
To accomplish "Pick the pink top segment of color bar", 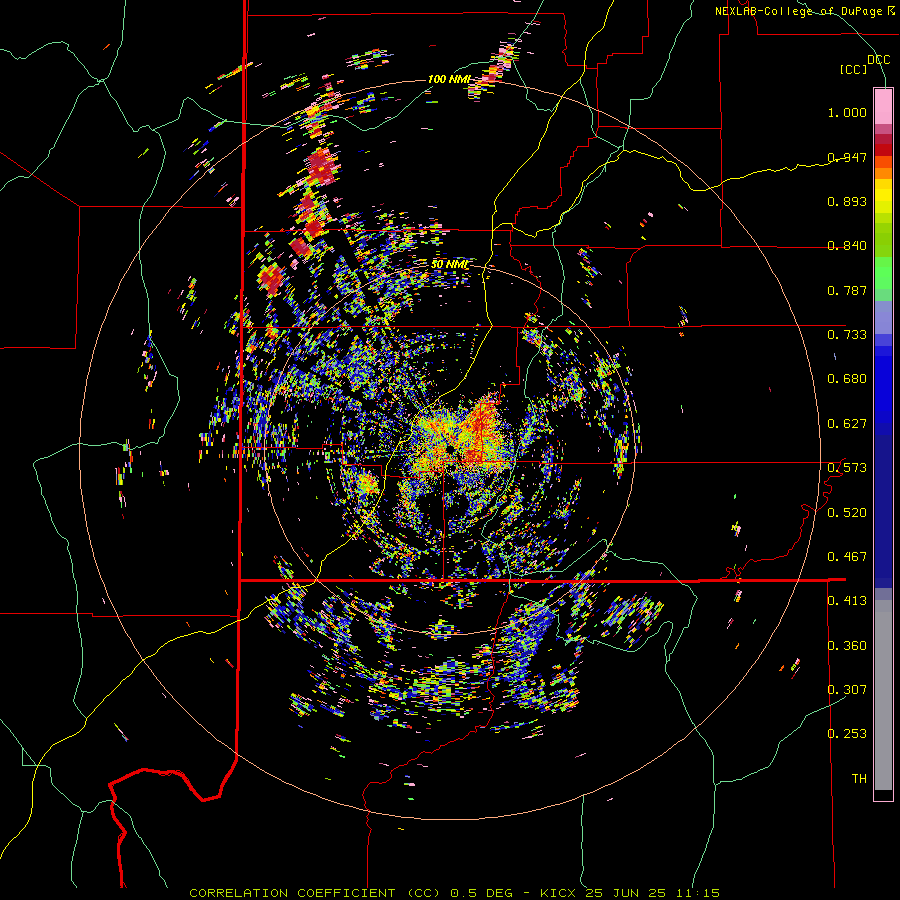I will click(883, 107).
